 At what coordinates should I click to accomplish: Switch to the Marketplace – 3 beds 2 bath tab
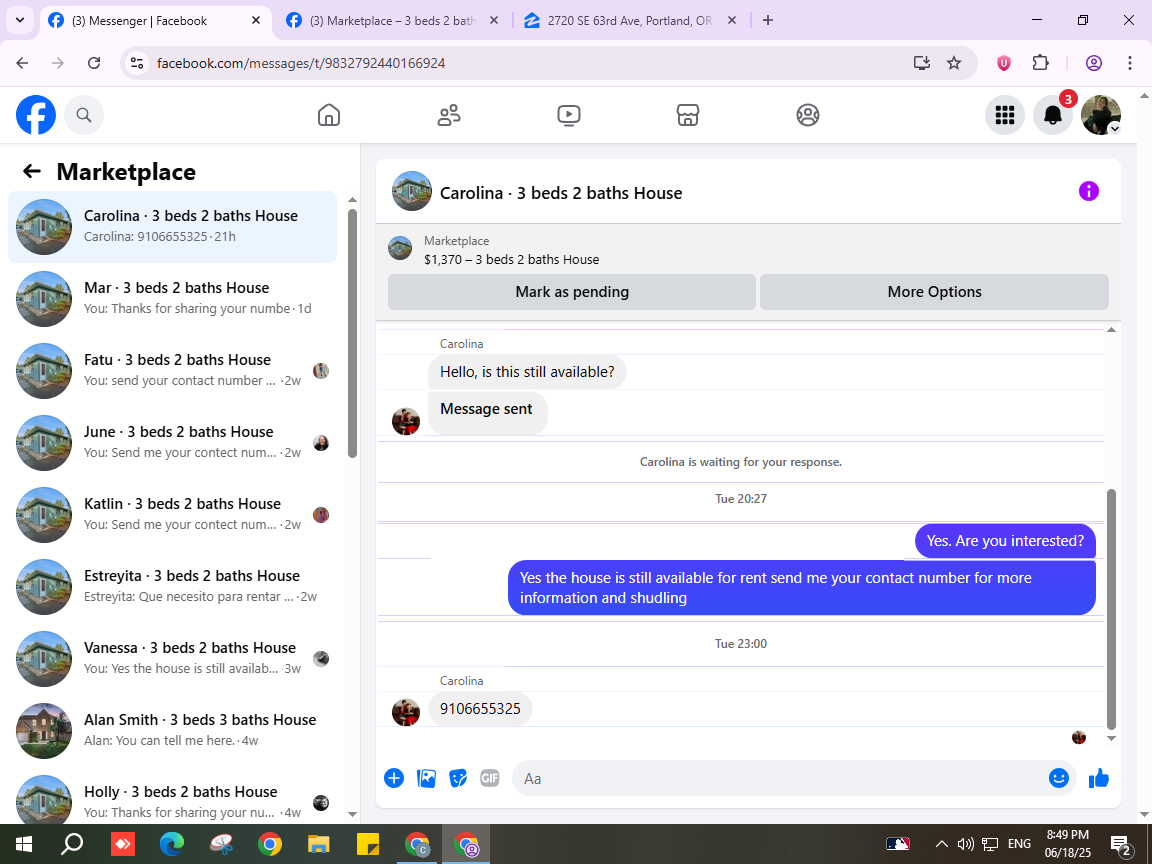pyautogui.click(x=392, y=21)
